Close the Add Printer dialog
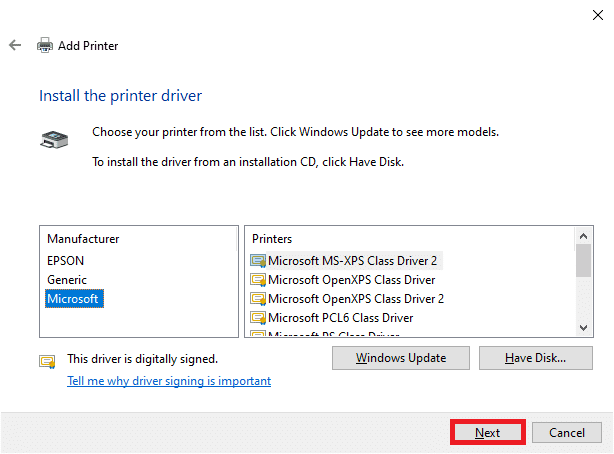 [x=598, y=15]
